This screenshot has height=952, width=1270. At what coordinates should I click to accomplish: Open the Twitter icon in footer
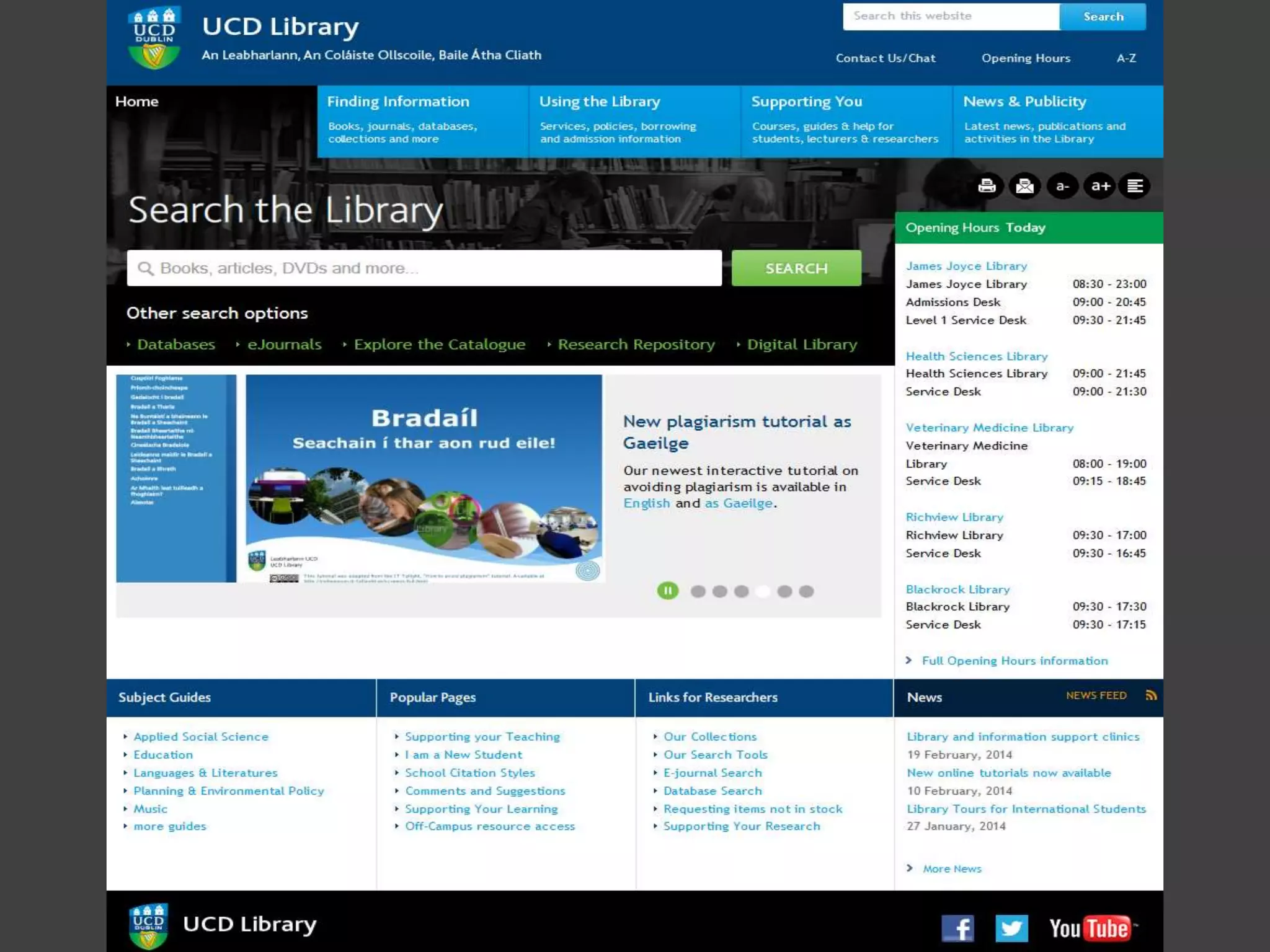pos(1011,928)
